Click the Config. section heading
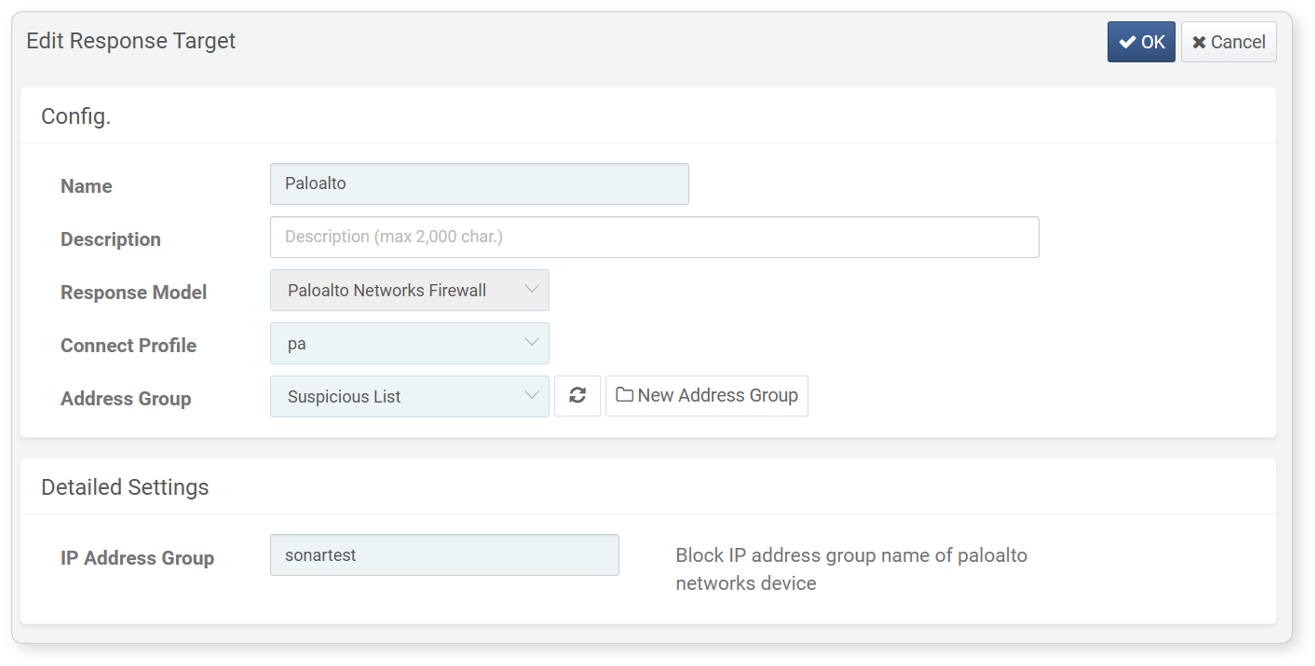The image size is (1315, 666). pos(76,117)
